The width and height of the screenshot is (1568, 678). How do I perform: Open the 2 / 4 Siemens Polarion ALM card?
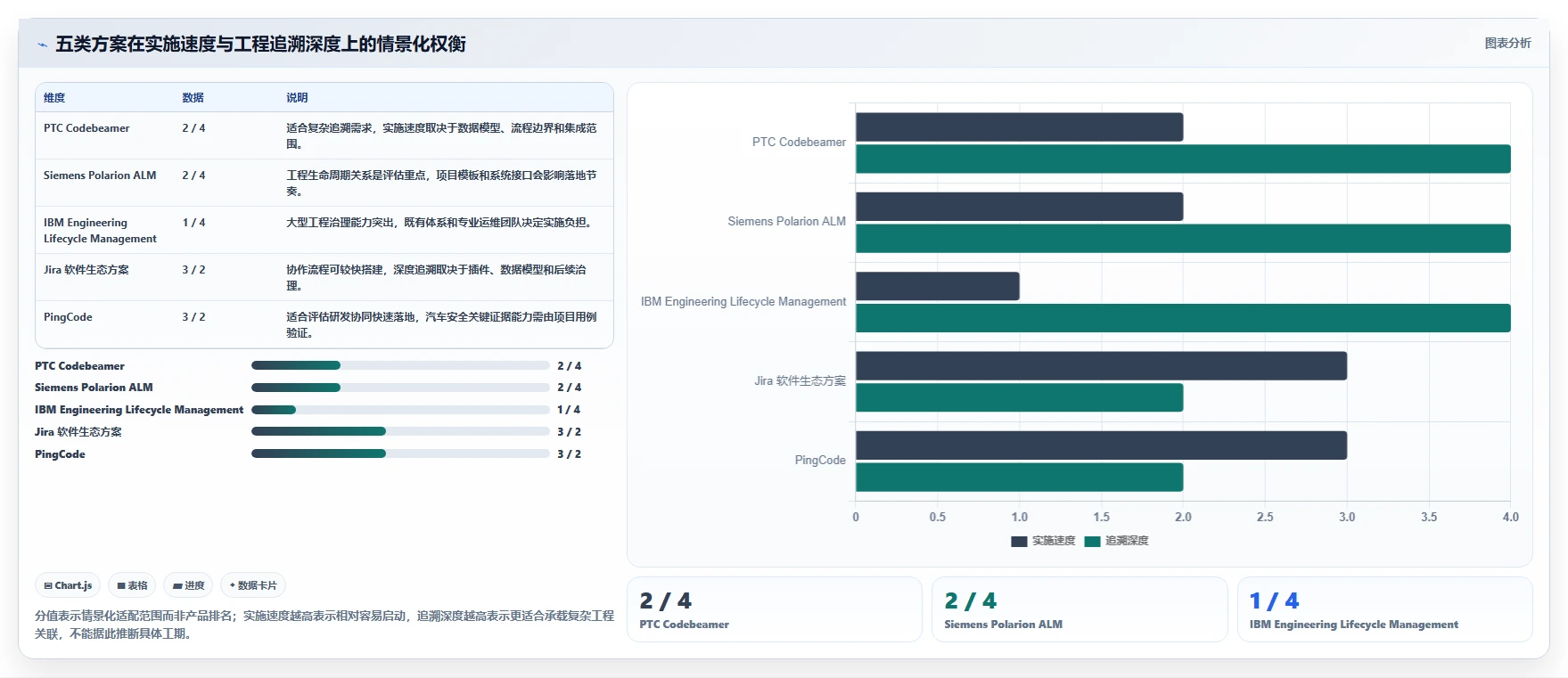[x=1080, y=609]
